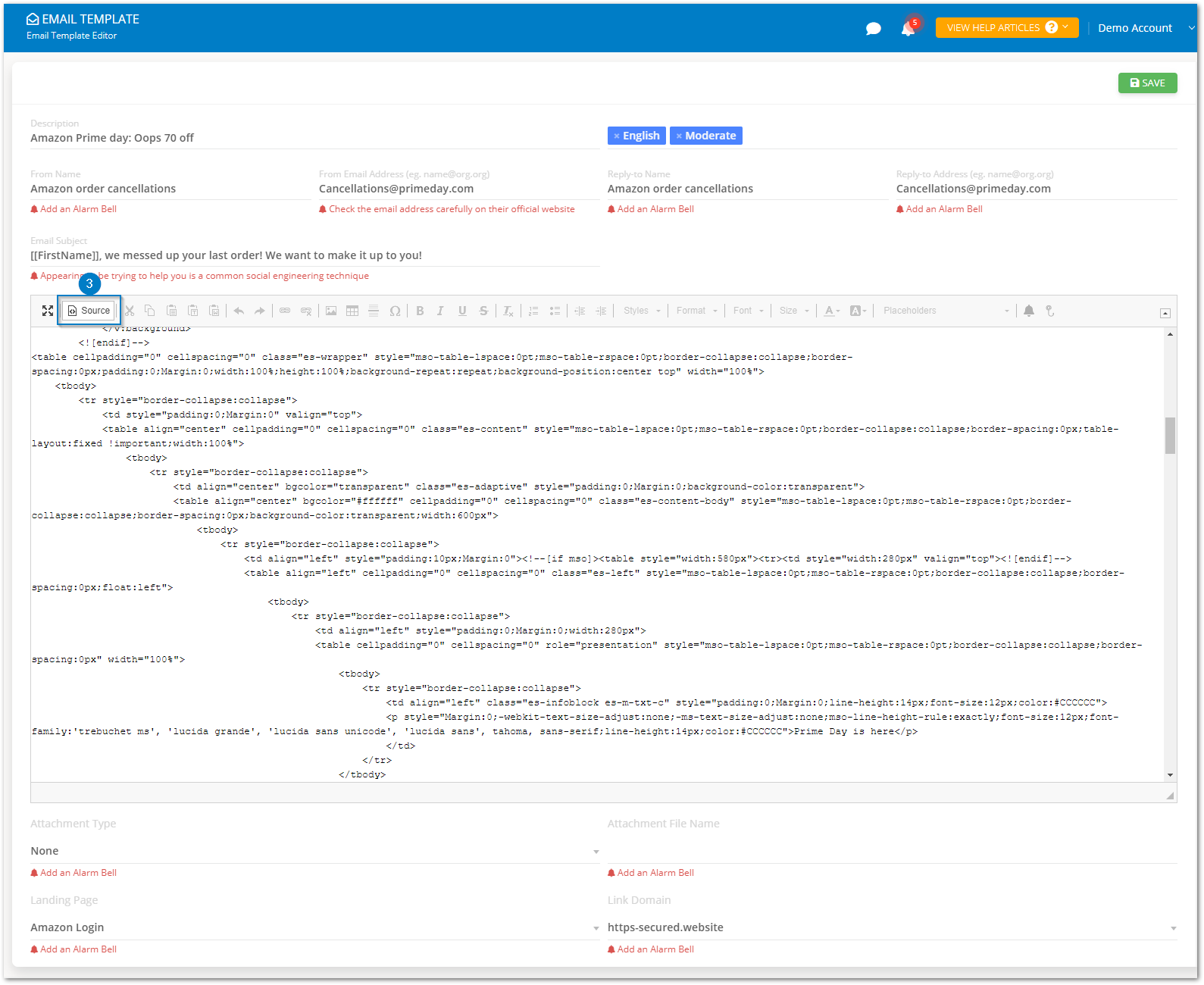
Task: Remove the Moderate tag
Action: [679, 136]
